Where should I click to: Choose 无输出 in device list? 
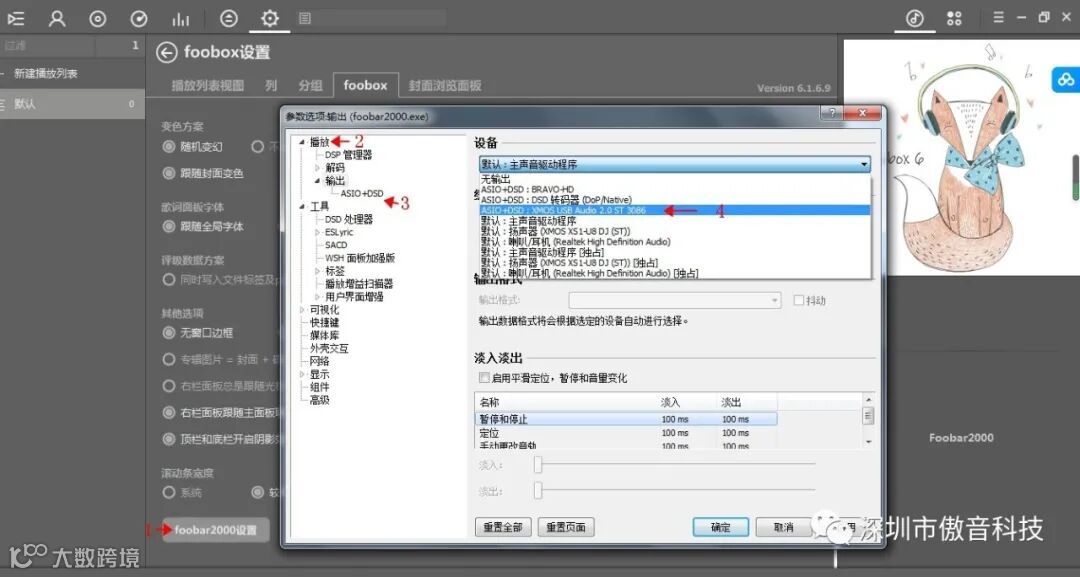pos(675,179)
